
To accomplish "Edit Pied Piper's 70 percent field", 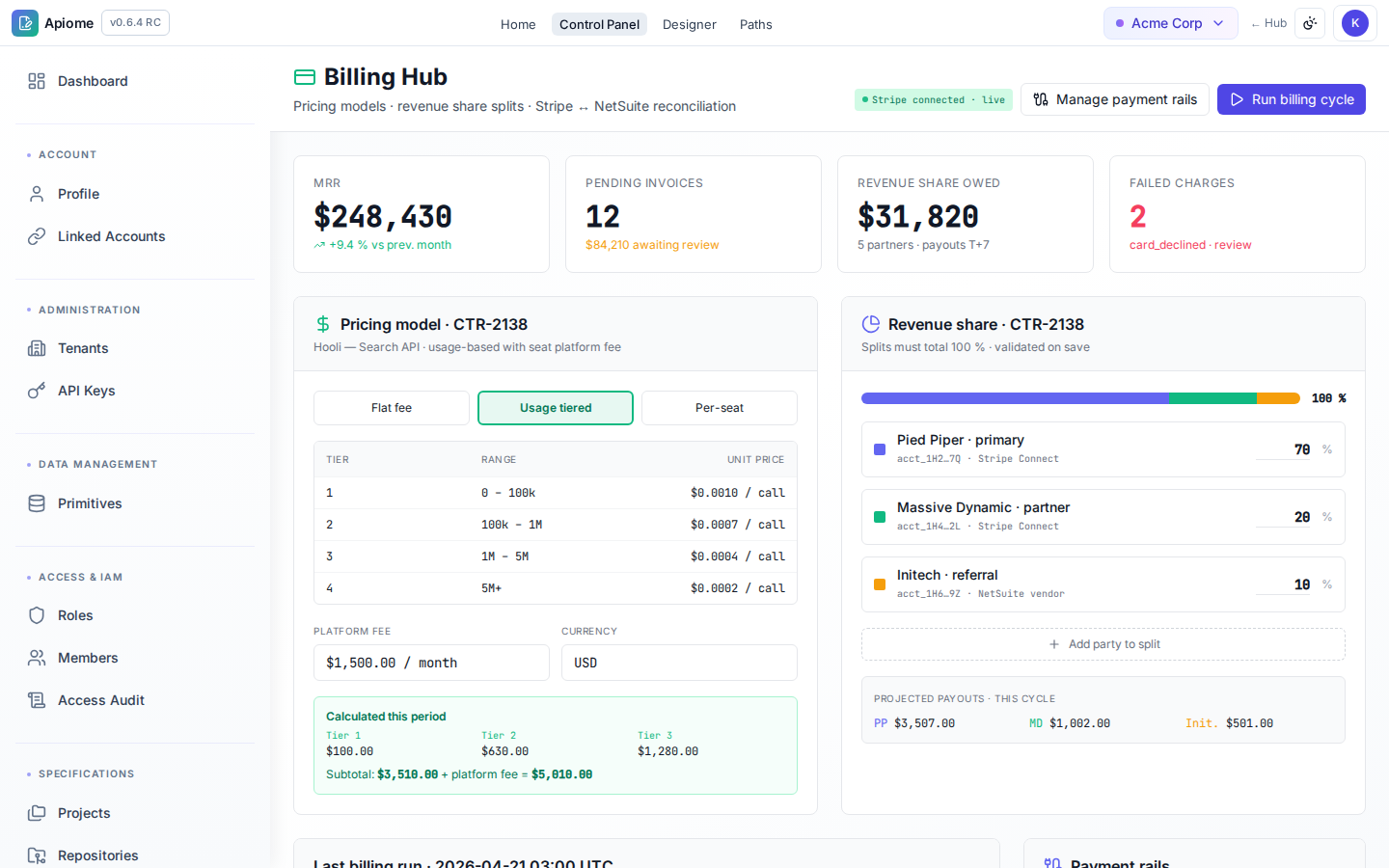I will click(1283, 449).
